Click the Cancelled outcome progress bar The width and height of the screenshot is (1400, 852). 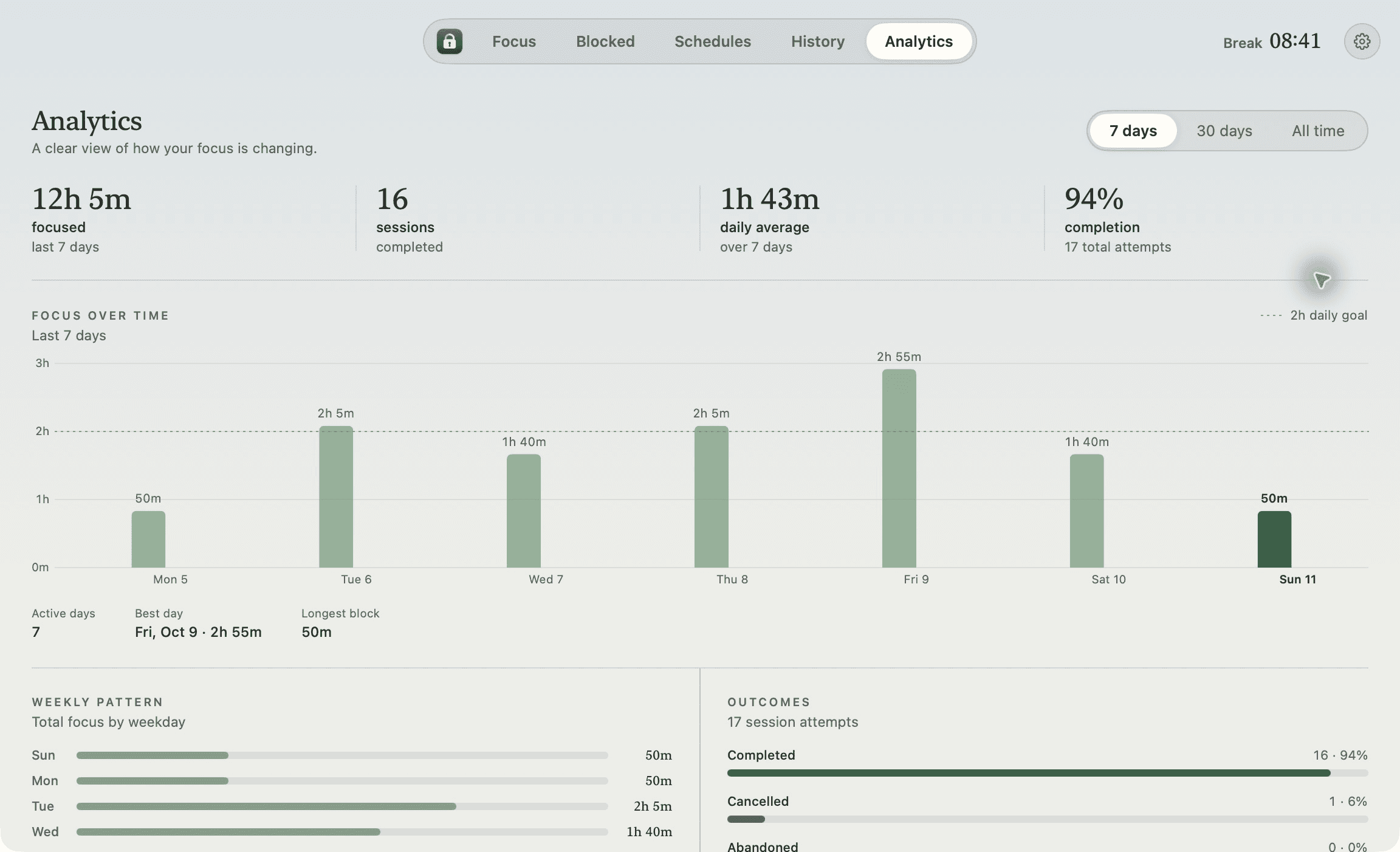point(1048,819)
